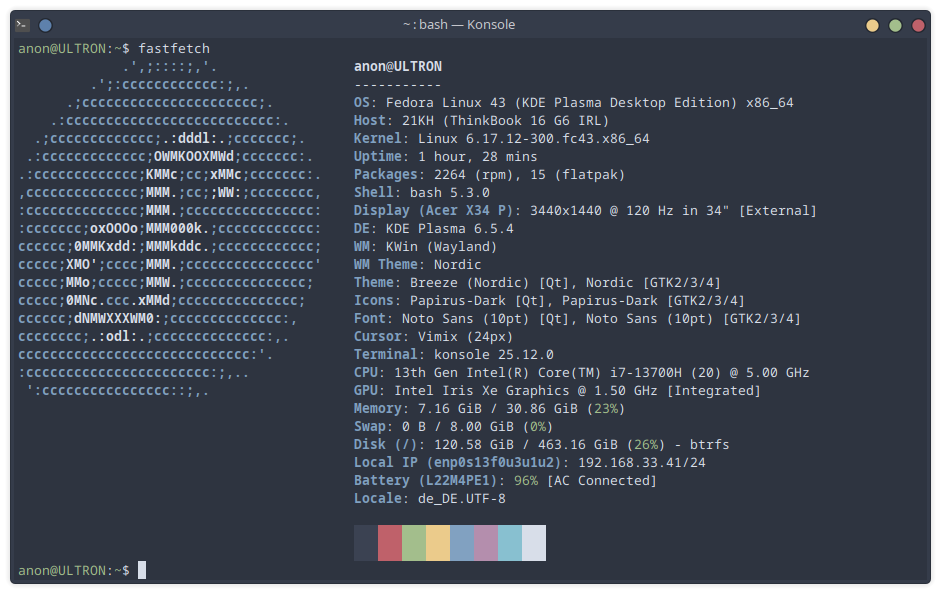Viewport: 941px width, 594px height.
Task: Click the bold 'anon@ULTRON' header line
Action: [x=398, y=67]
